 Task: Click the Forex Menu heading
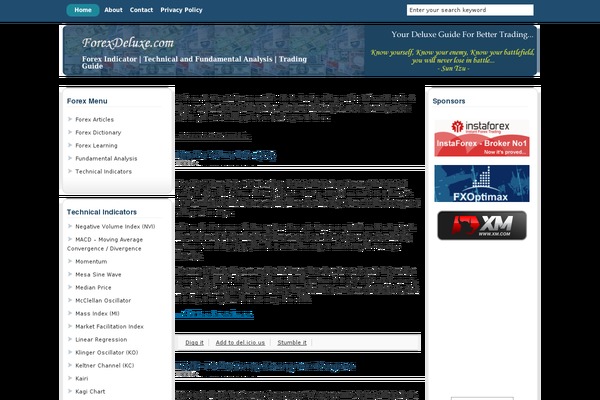pyautogui.click(x=87, y=101)
